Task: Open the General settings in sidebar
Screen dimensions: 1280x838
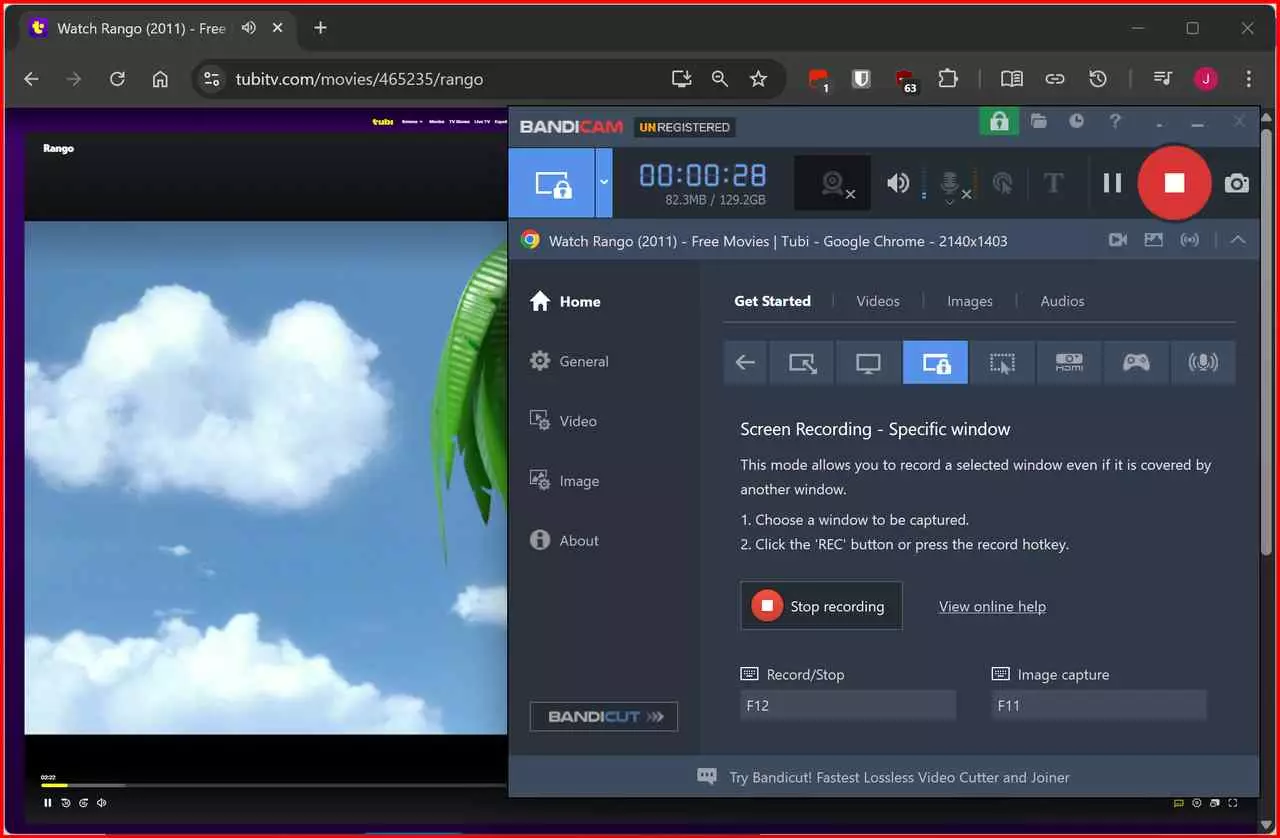Action: (x=569, y=361)
